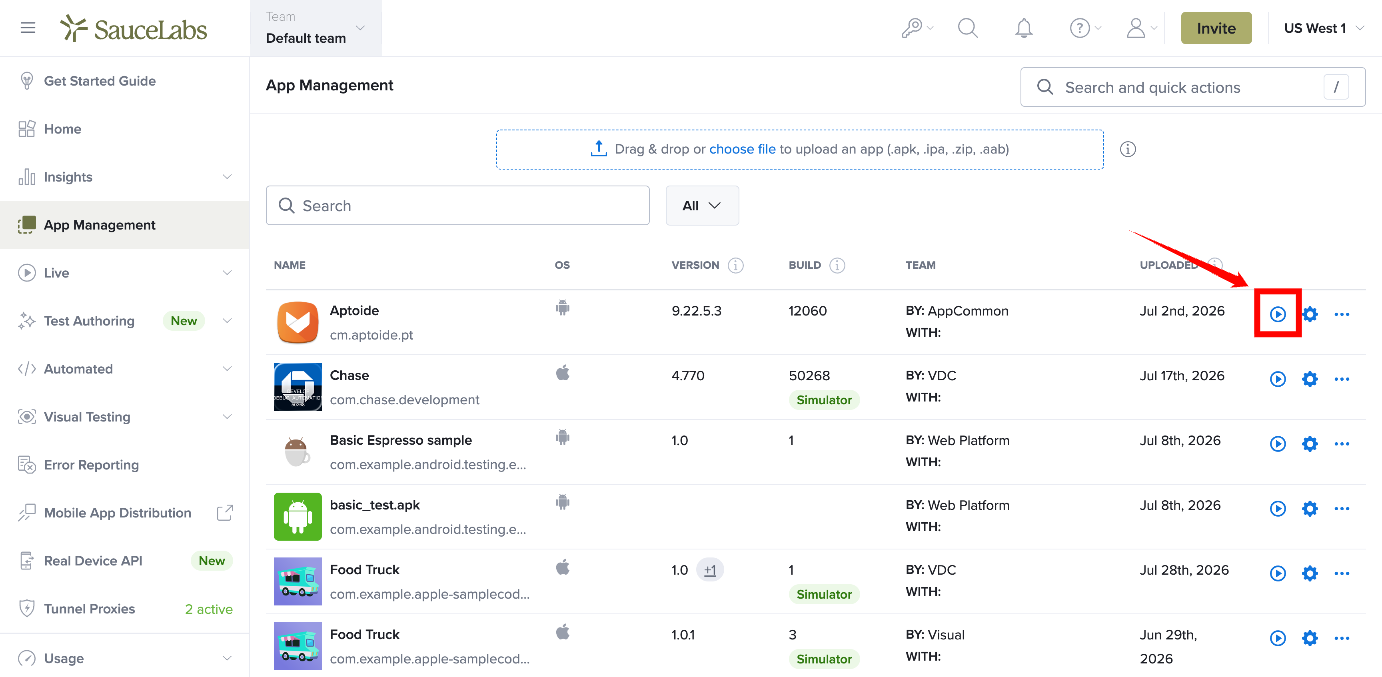The image size is (1382, 677).
Task: Click the SauceLabs logo
Action: pos(134,28)
